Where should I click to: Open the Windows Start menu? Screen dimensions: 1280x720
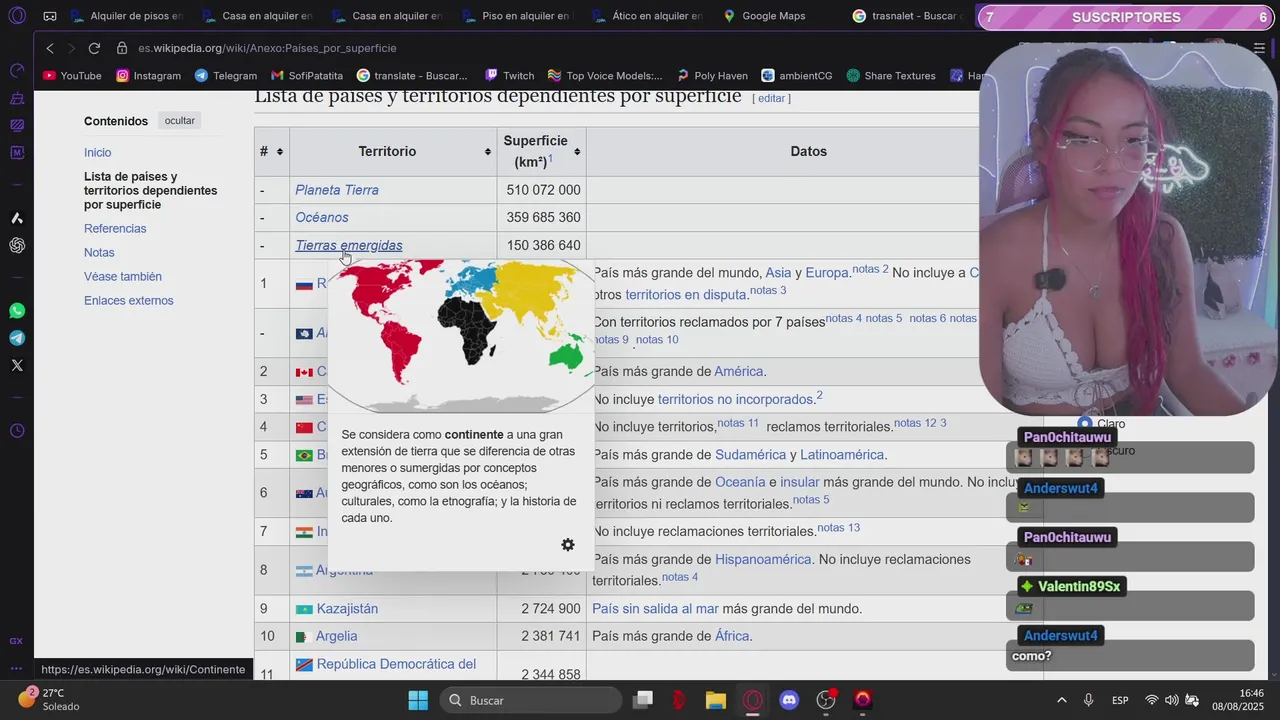pos(418,700)
